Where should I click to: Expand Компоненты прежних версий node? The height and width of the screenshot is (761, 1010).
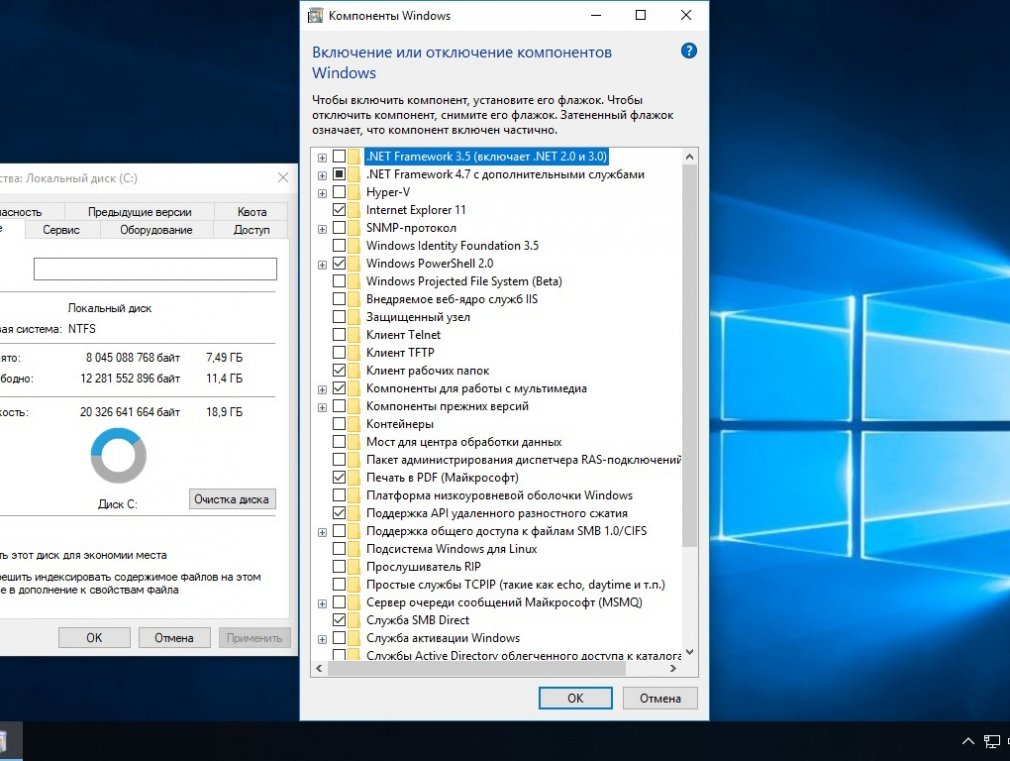[322, 407]
